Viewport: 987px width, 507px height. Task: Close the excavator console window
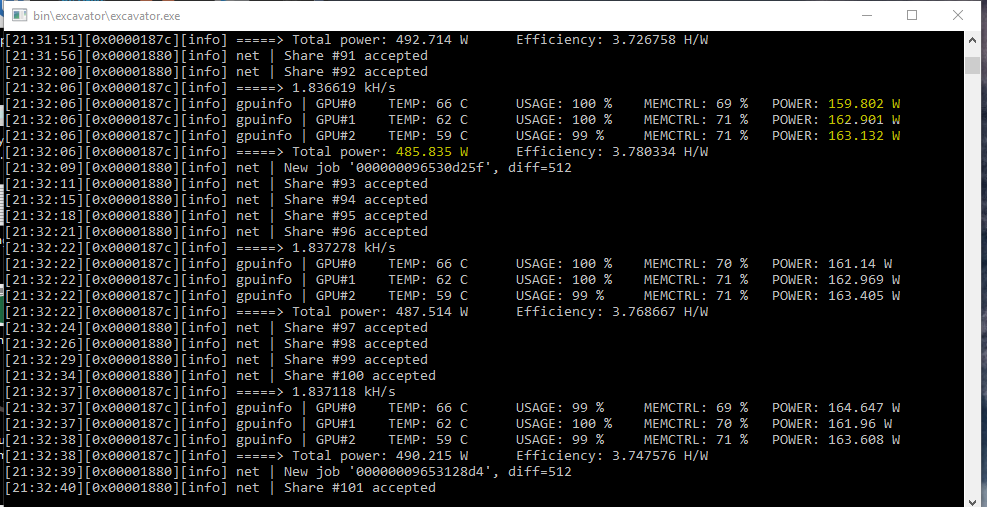pos(957,15)
